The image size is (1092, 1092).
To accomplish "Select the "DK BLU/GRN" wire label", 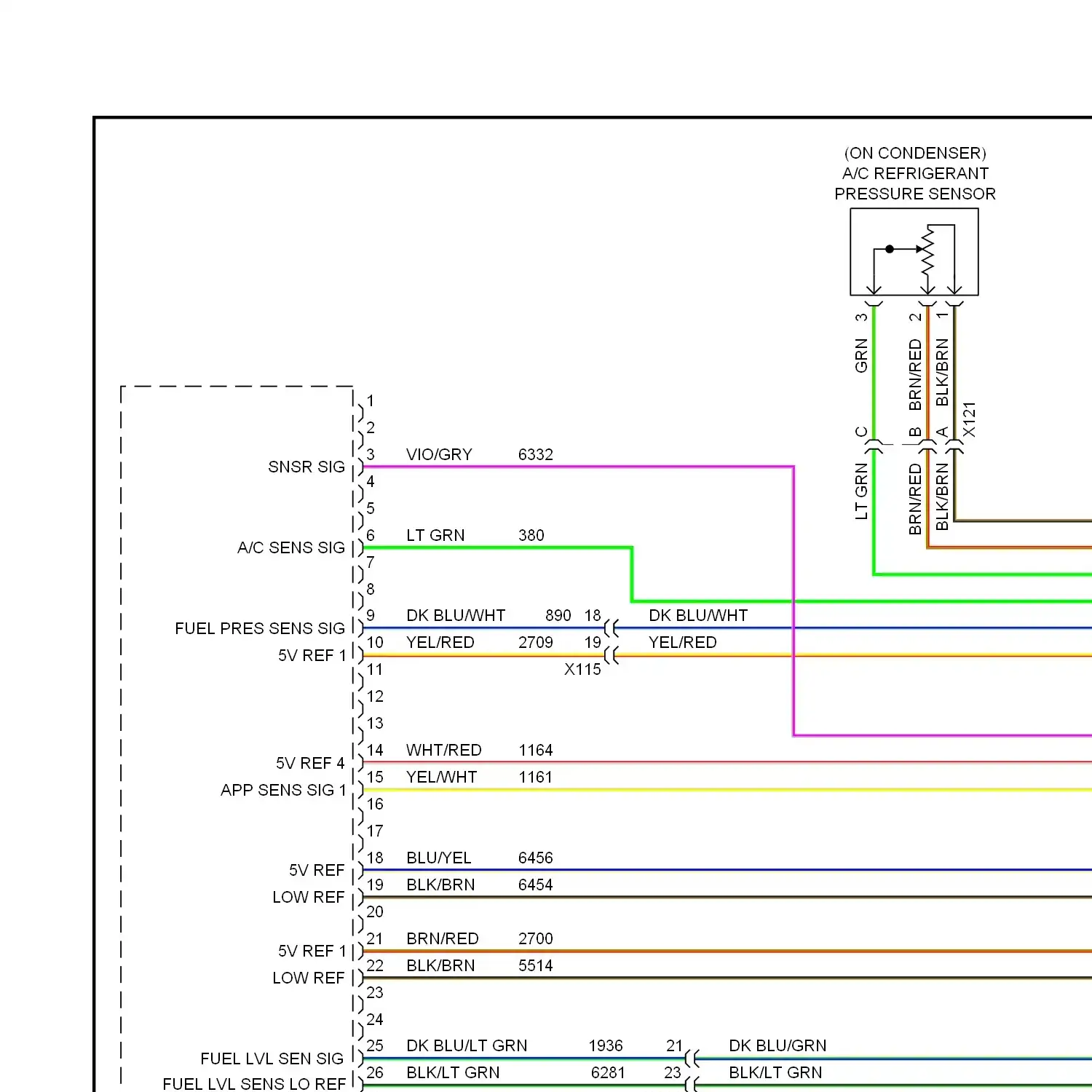I will coord(778,1045).
